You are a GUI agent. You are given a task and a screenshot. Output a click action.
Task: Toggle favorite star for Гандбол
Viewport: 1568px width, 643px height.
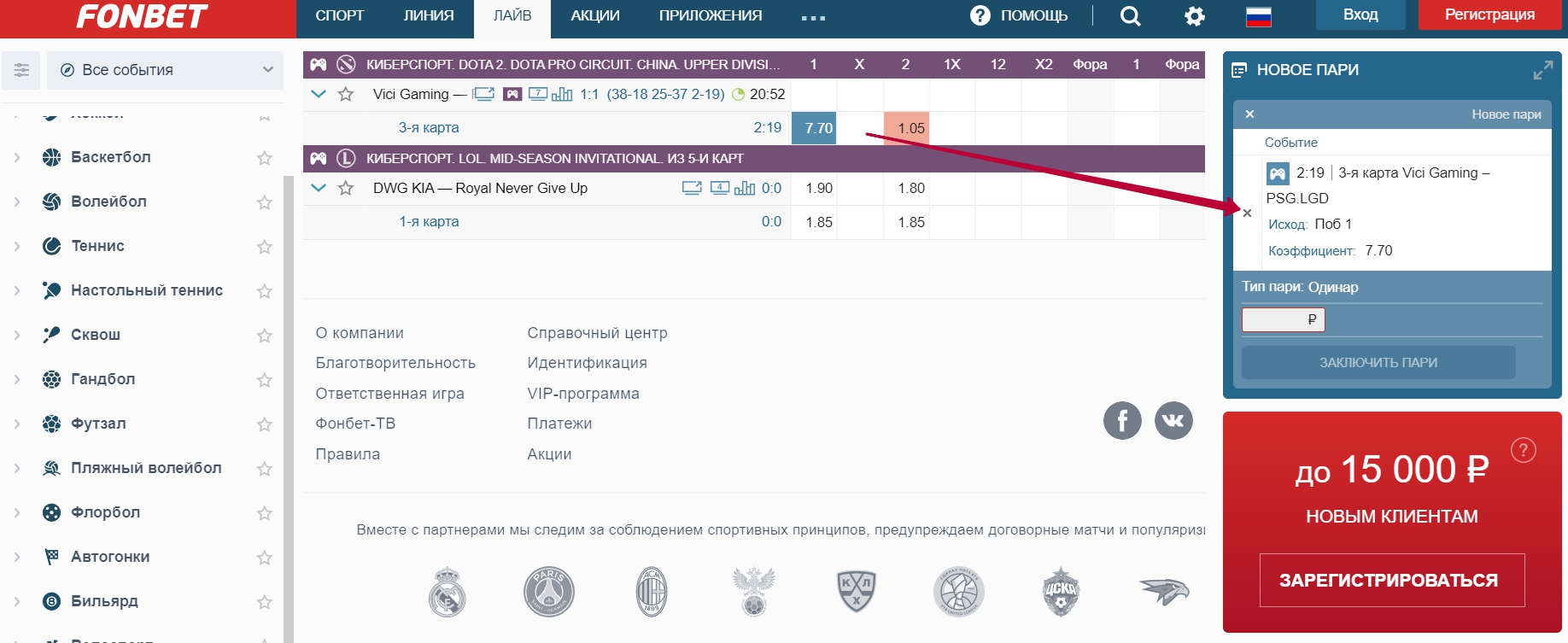[265, 380]
